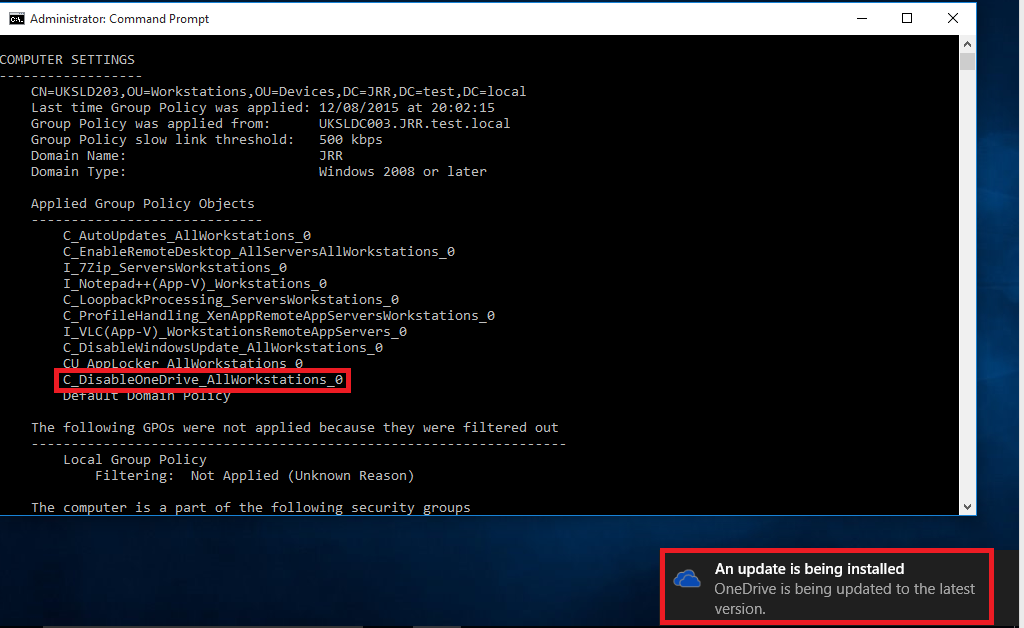1024x628 pixels.
Task: Click 'Applied Group Policy Objects' heading
Action: pos(142,204)
